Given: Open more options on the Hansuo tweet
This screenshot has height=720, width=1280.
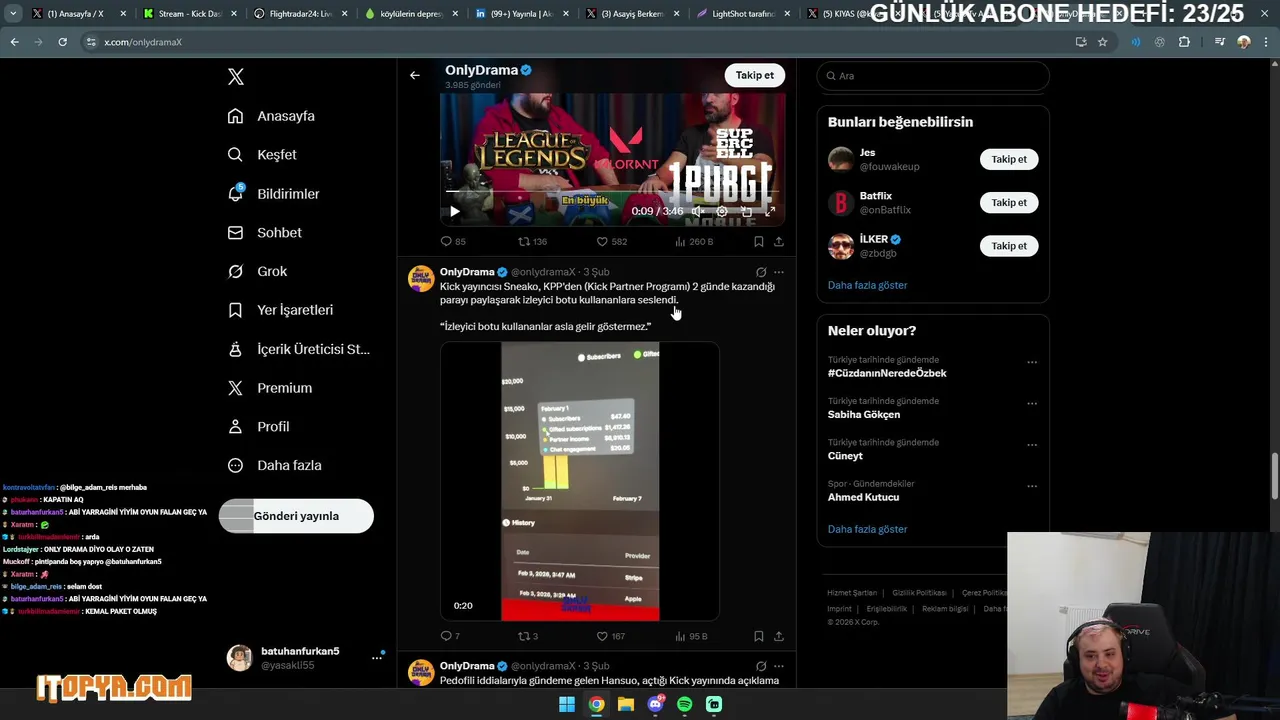Looking at the screenshot, I should click(x=779, y=666).
